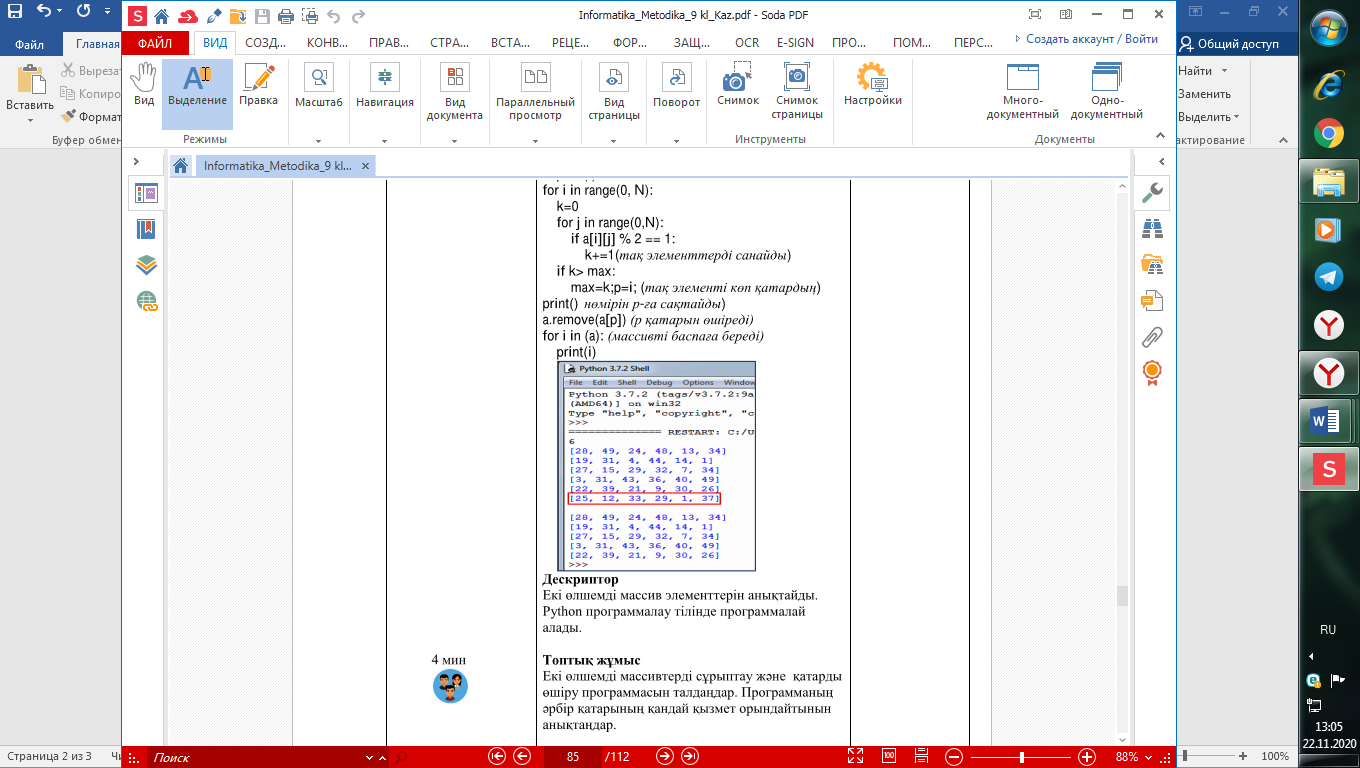Switch to the OCR ribbon tab
Image resolution: width=1360 pixels, height=768 pixels.
[747, 43]
